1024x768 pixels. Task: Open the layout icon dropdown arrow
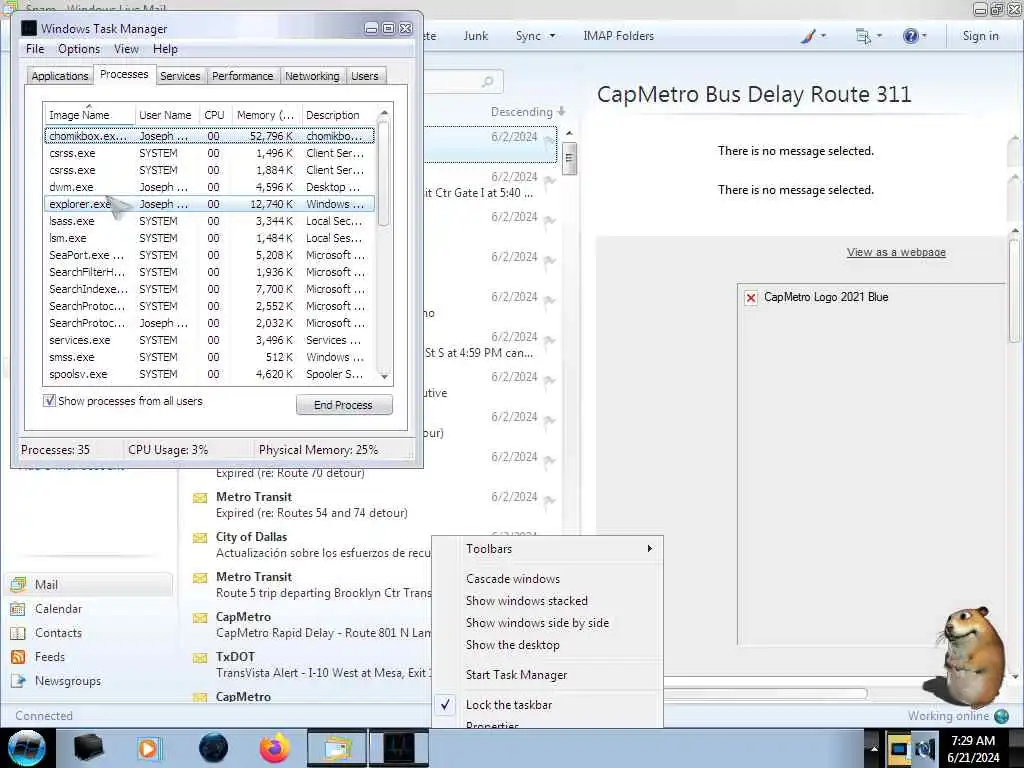click(x=879, y=36)
